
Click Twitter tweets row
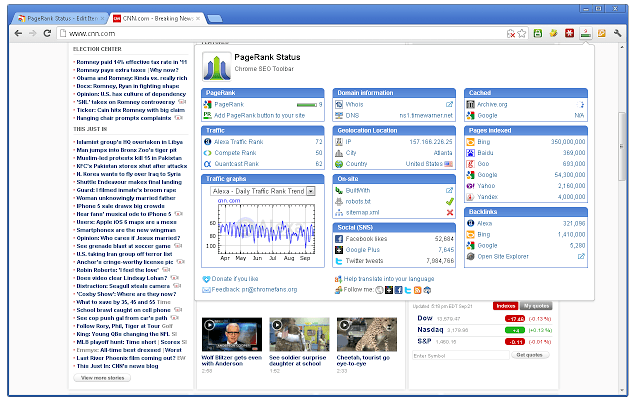click(394, 261)
